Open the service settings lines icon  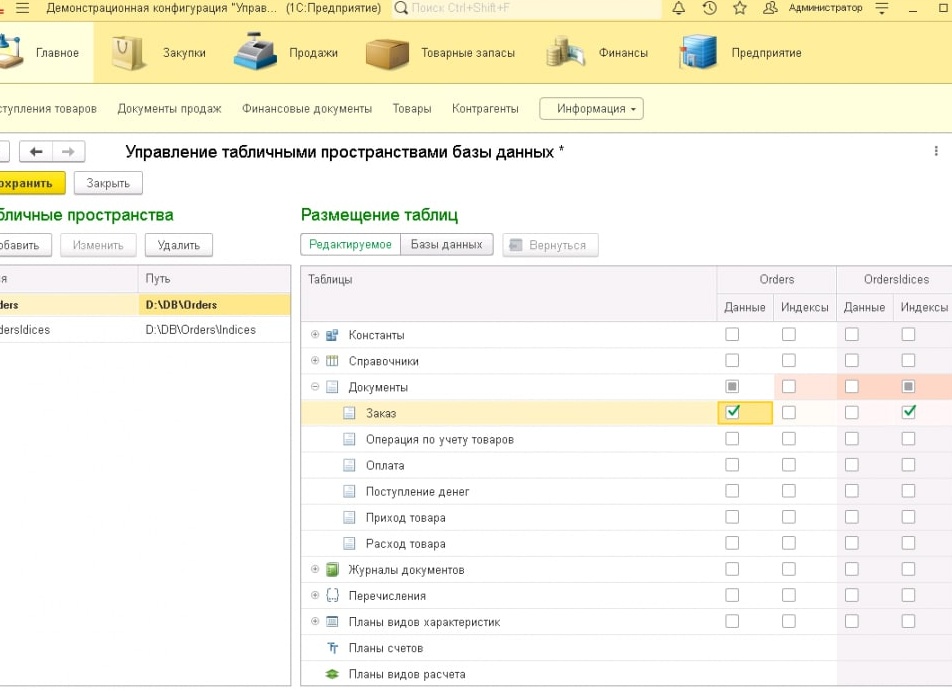tap(882, 9)
